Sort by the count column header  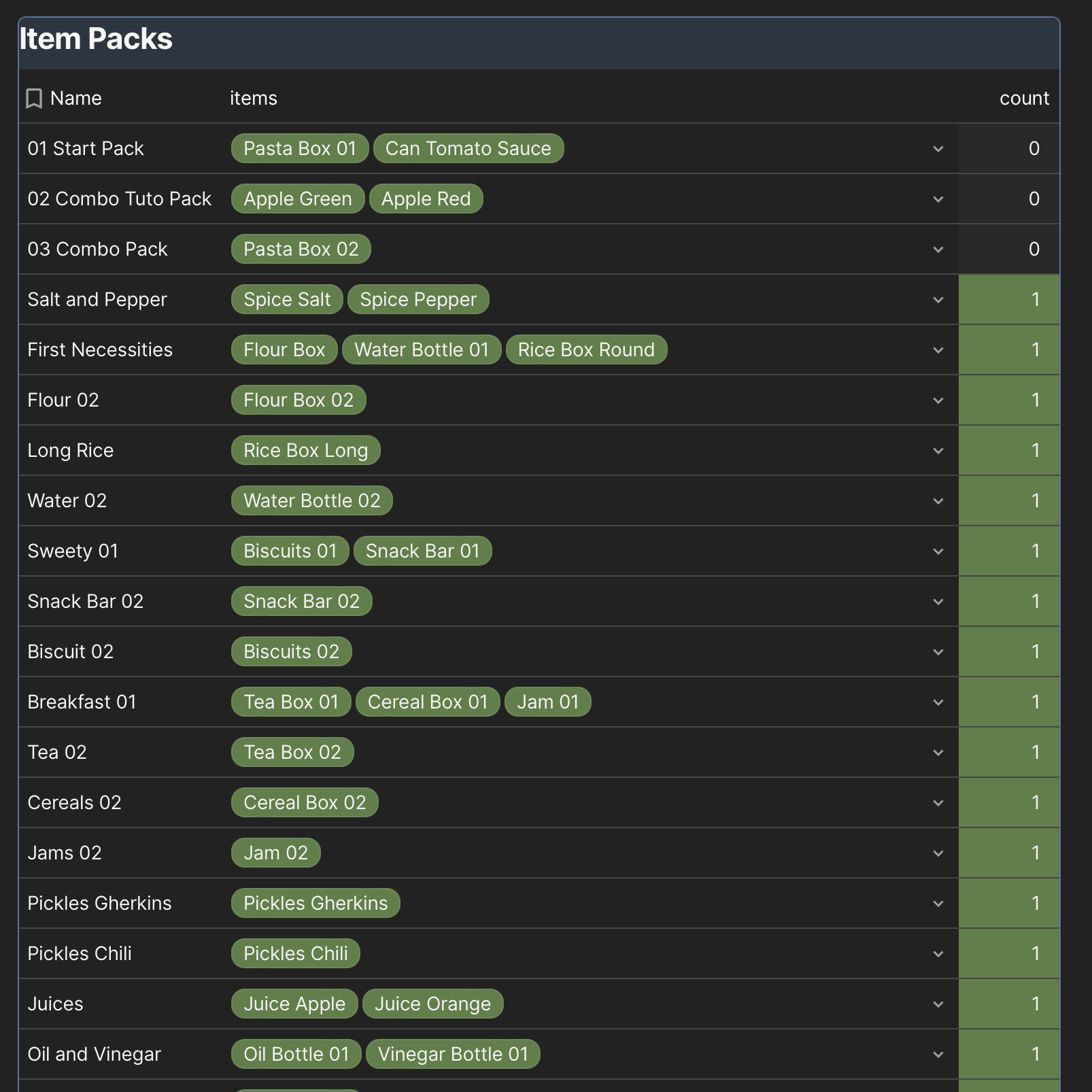[x=1023, y=98]
